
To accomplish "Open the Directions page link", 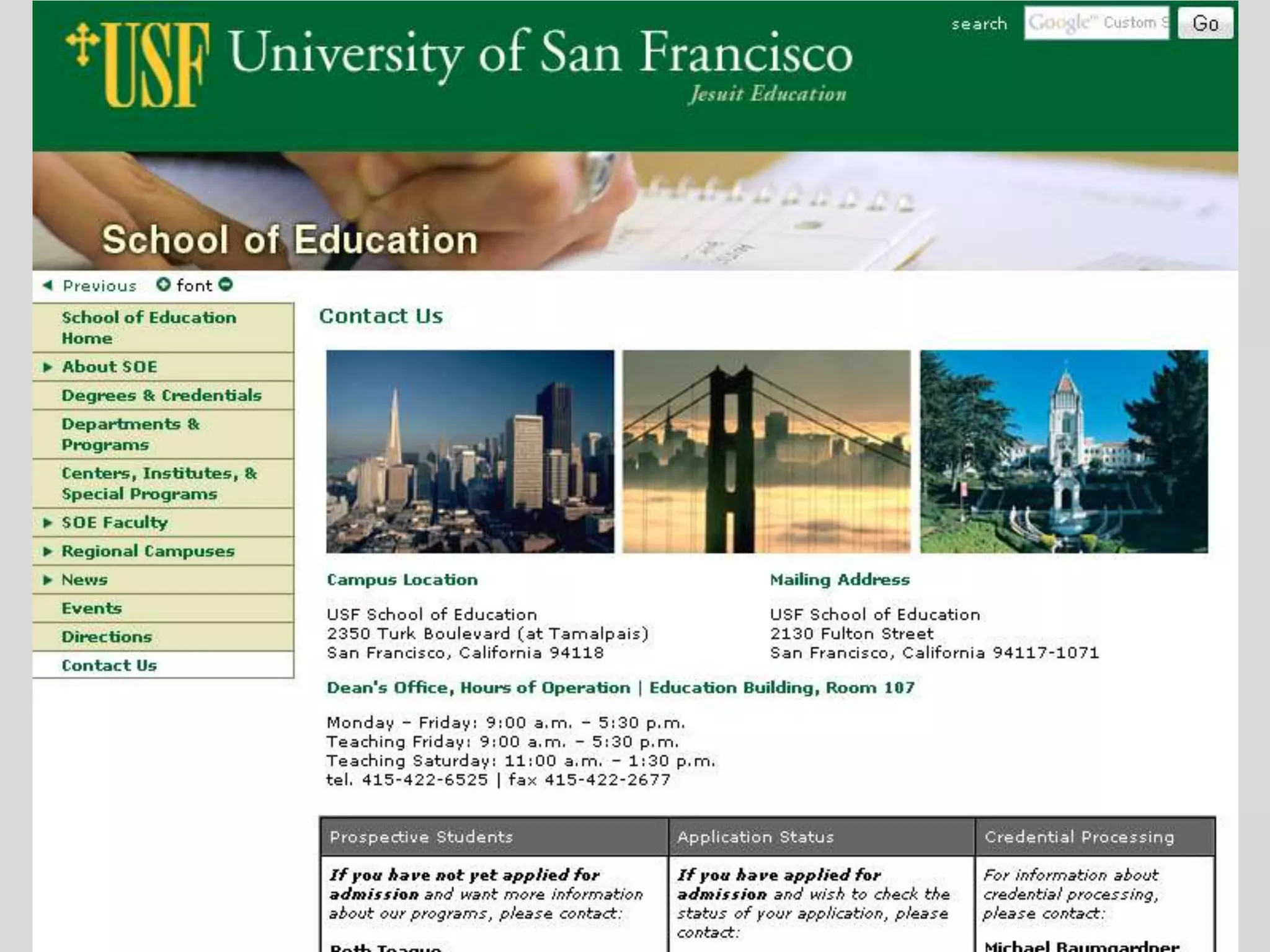I will [x=106, y=637].
